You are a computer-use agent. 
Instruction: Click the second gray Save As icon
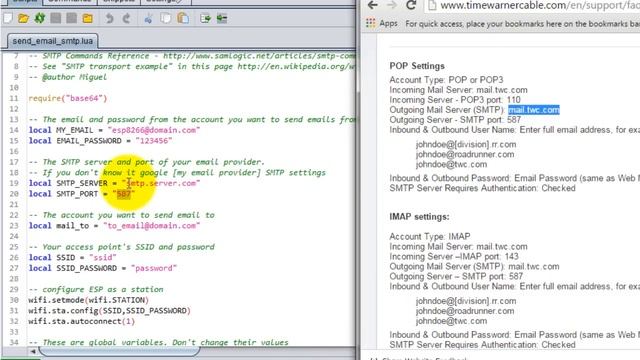click(71, 18)
